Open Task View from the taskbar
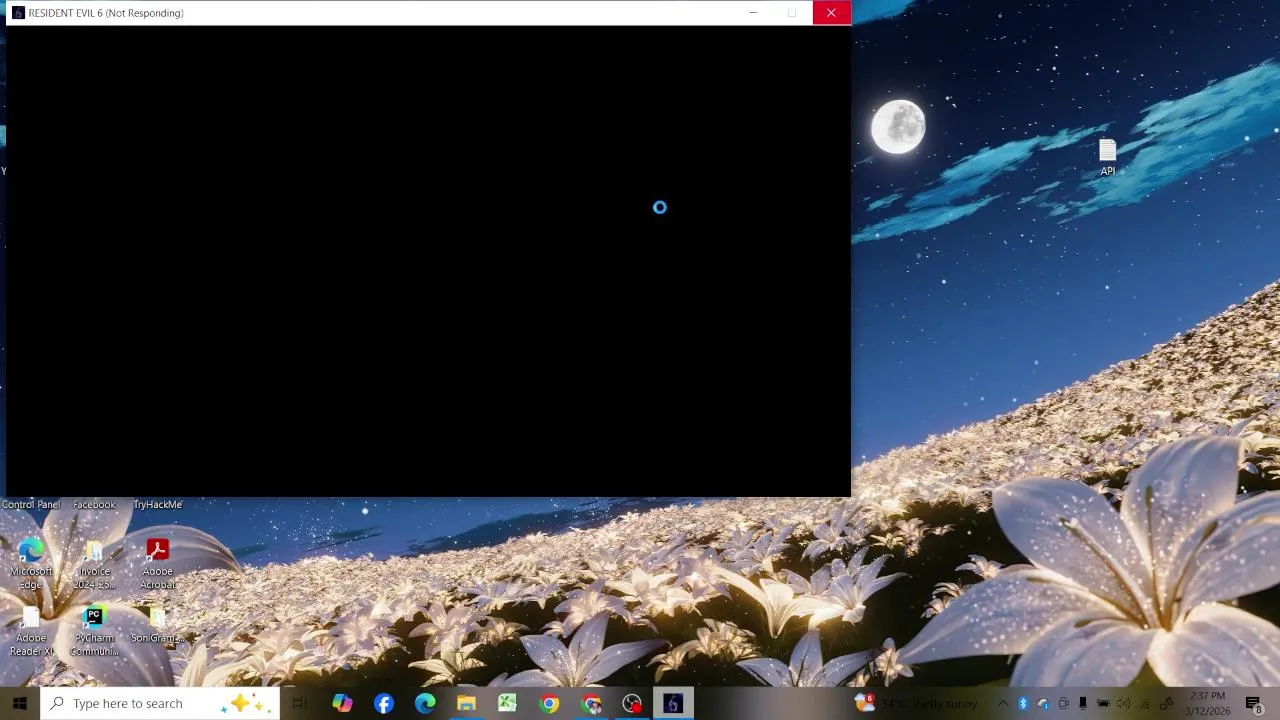Screen dimensions: 1280x720 tap(299, 703)
